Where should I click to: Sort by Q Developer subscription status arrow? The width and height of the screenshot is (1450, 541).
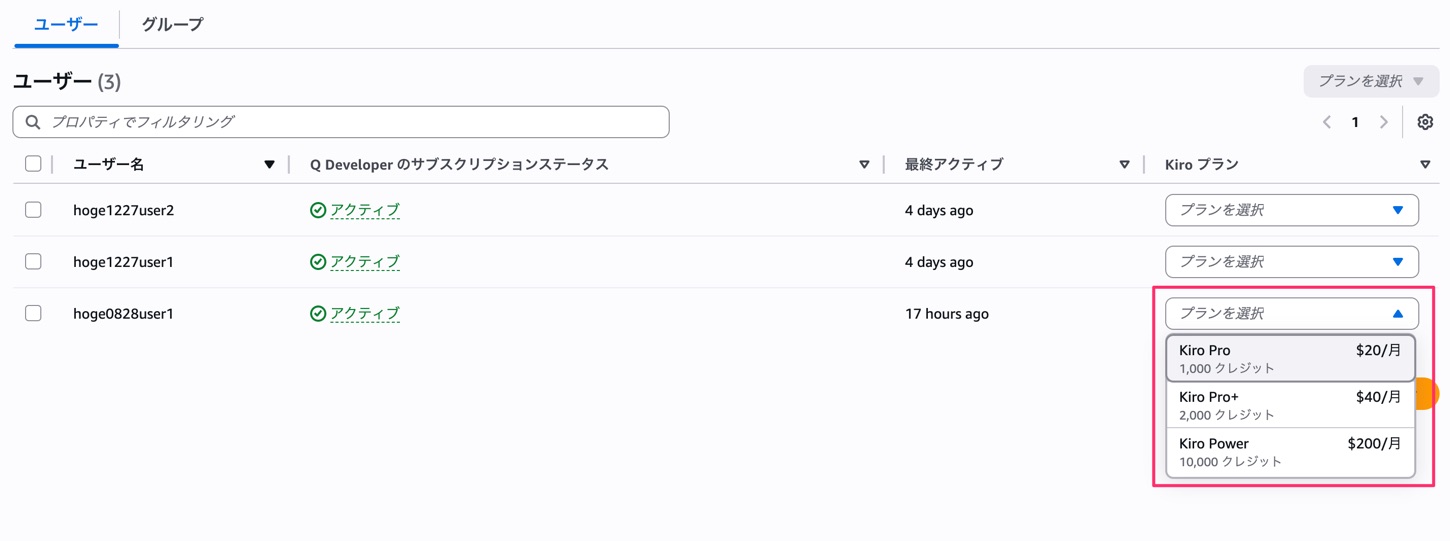coord(864,165)
